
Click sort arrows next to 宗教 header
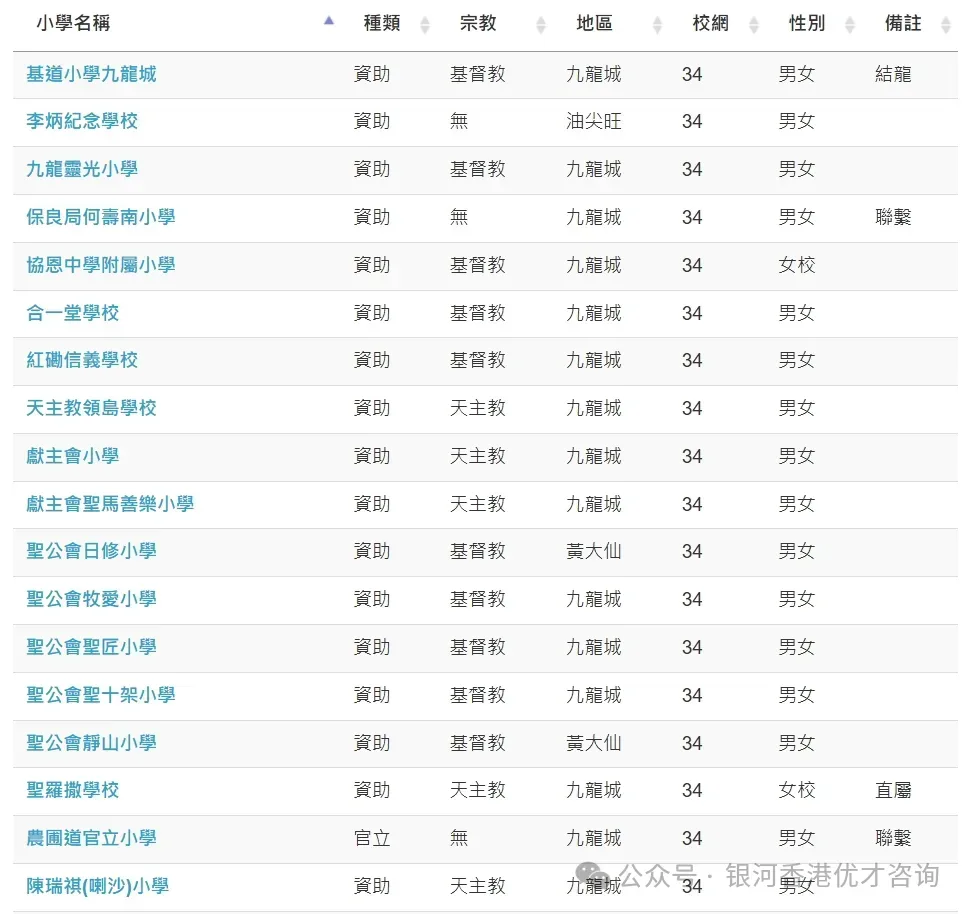(541, 25)
